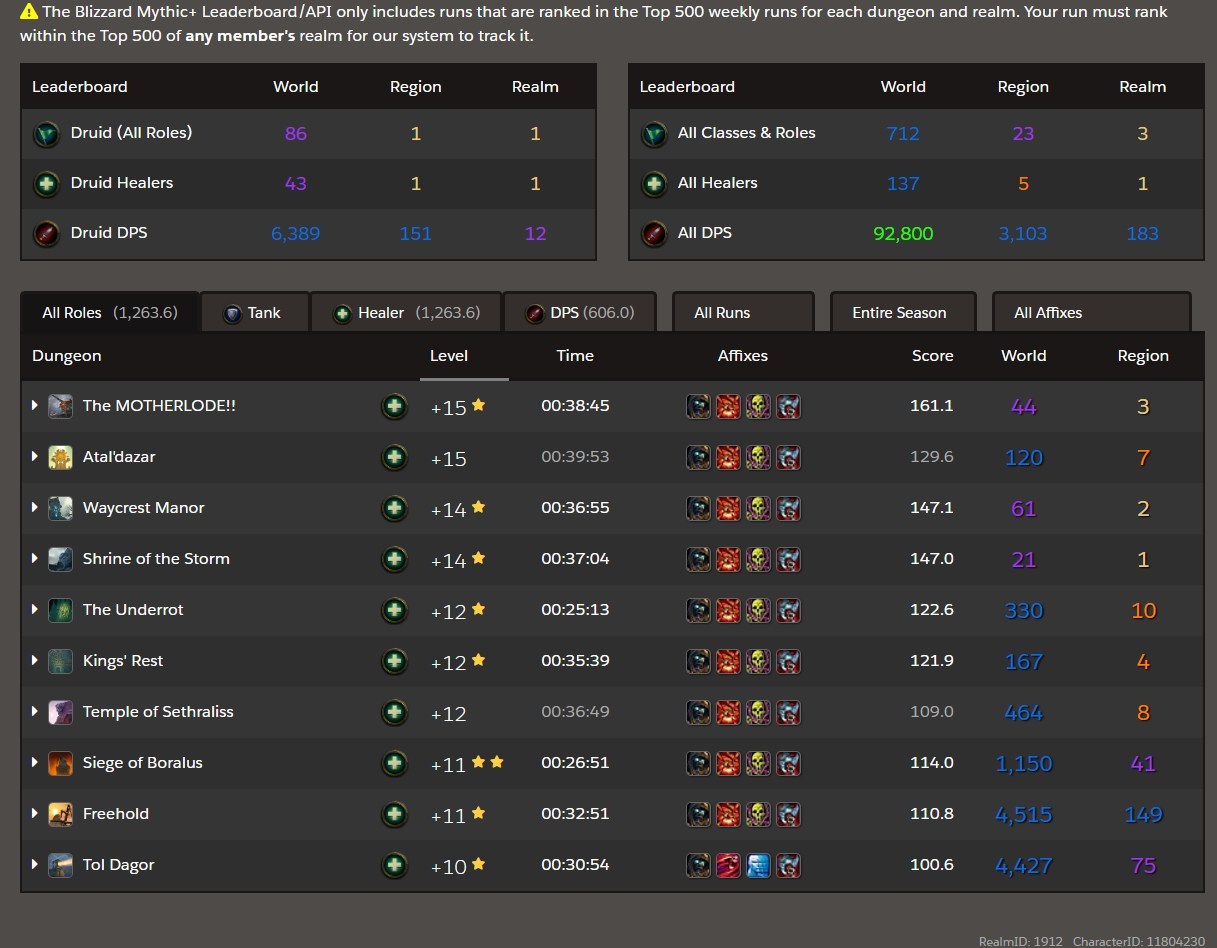The width and height of the screenshot is (1217, 948).
Task: Expand the Freehold row arrow
Action: coord(35,814)
